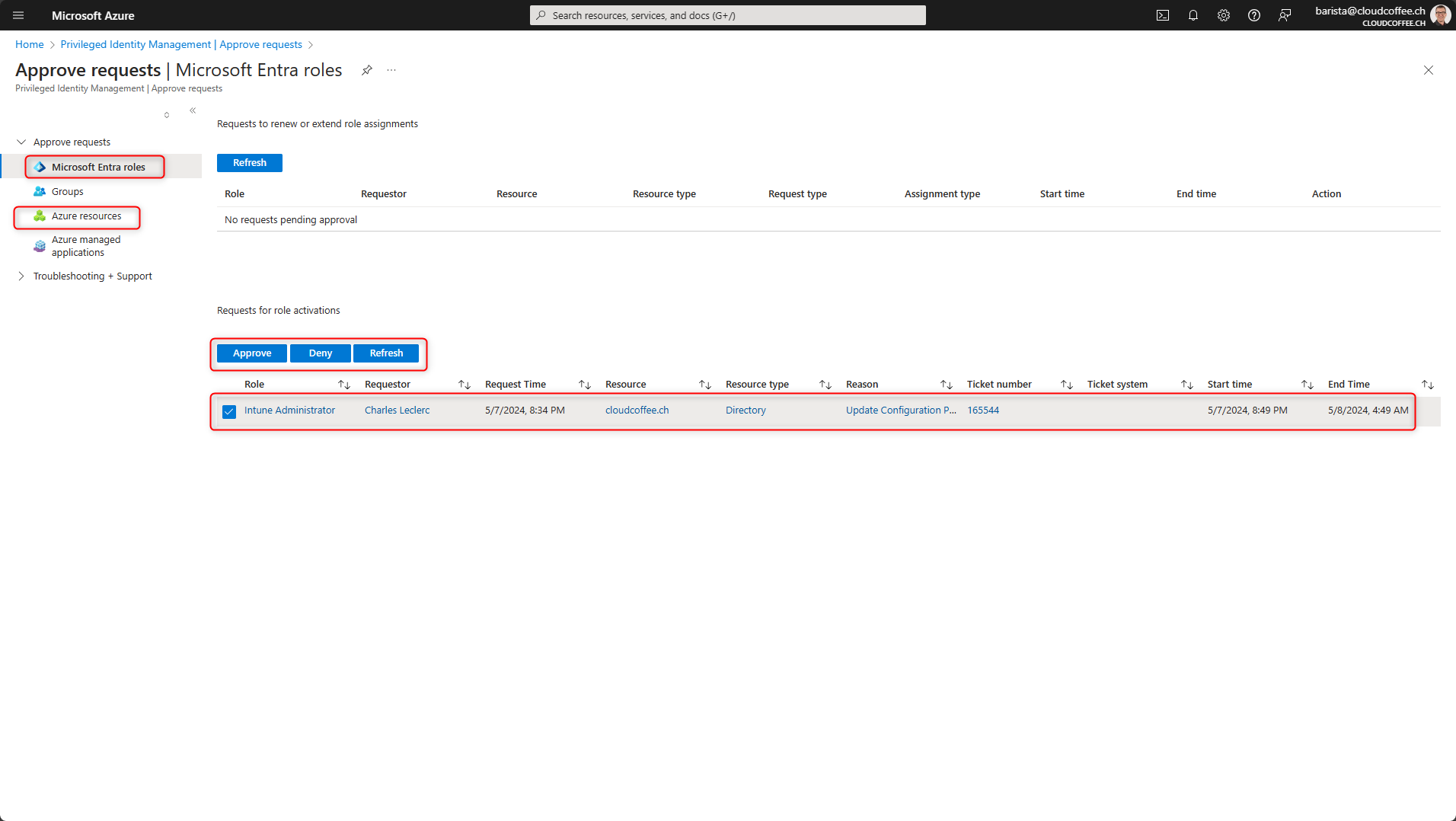The image size is (1456, 821).
Task: Click the Directory resource type link
Action: point(746,410)
